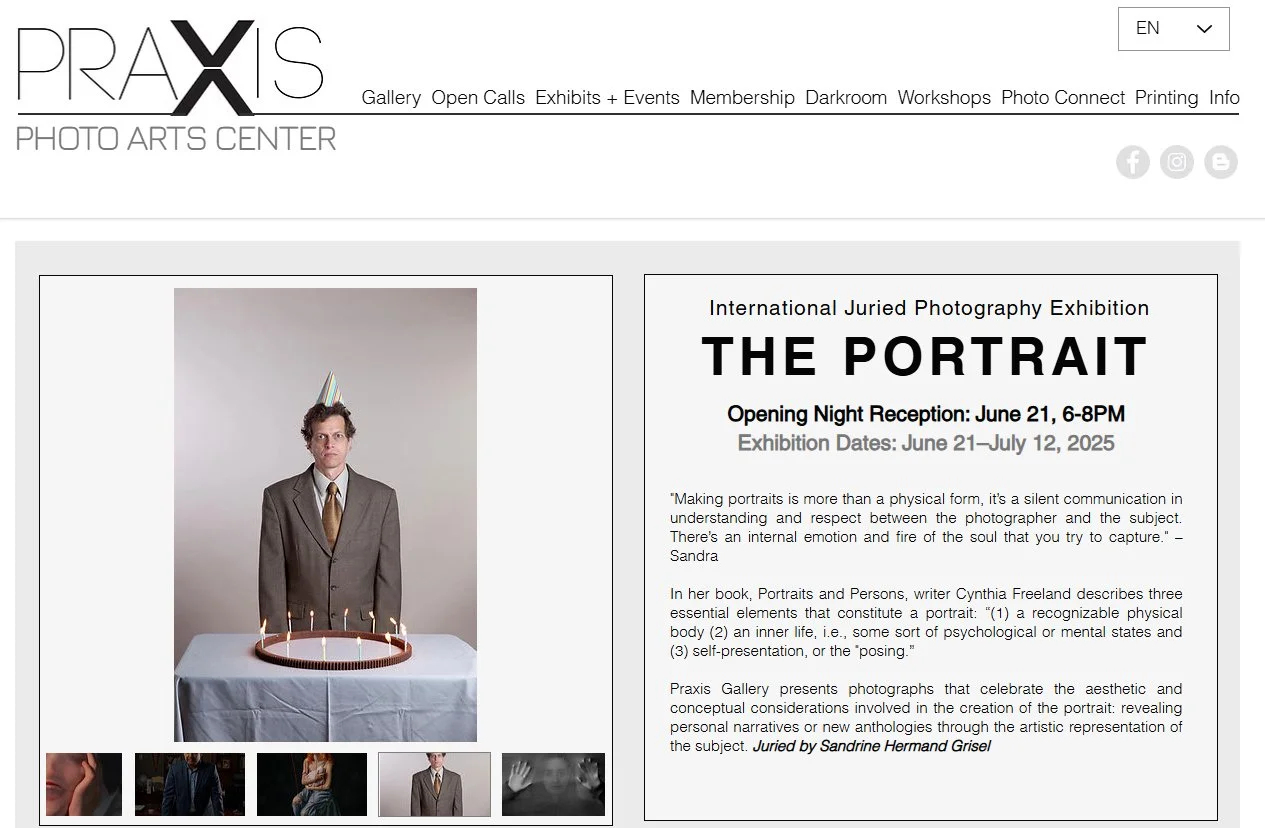The image size is (1265, 828).
Task: Select the man in dark suit thumbnail
Action: 190,784
